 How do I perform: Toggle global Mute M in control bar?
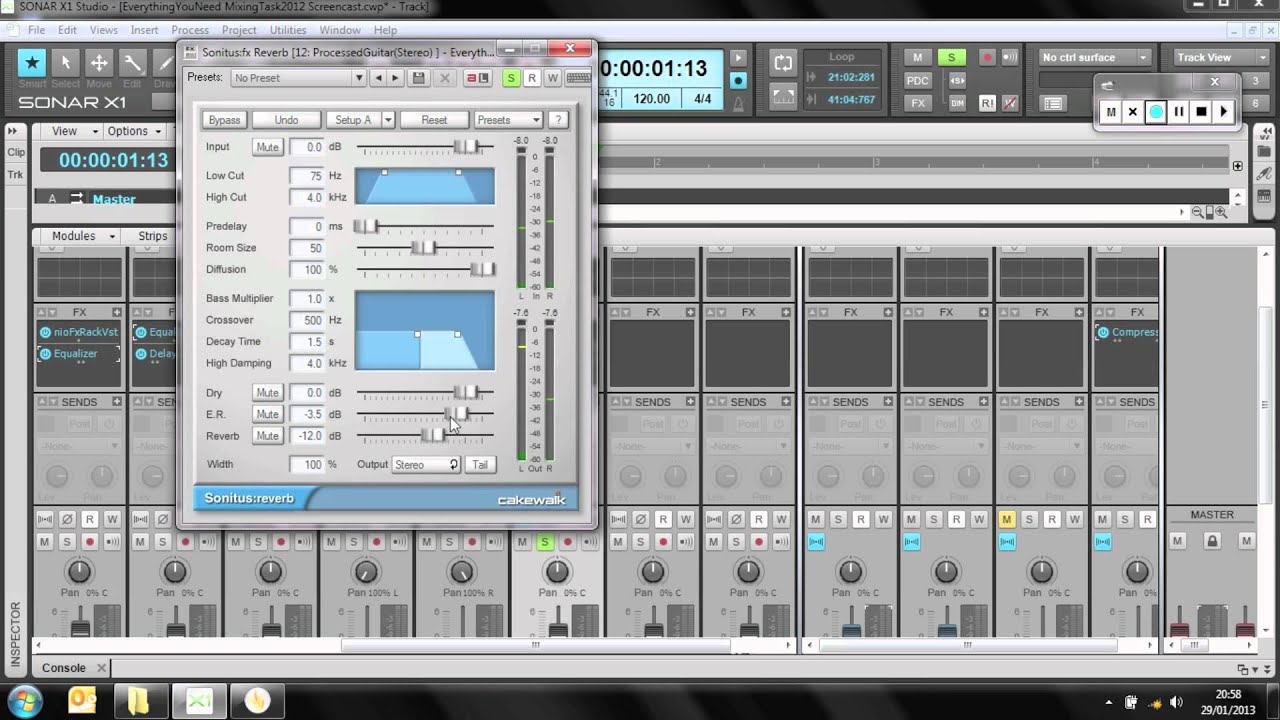point(917,57)
